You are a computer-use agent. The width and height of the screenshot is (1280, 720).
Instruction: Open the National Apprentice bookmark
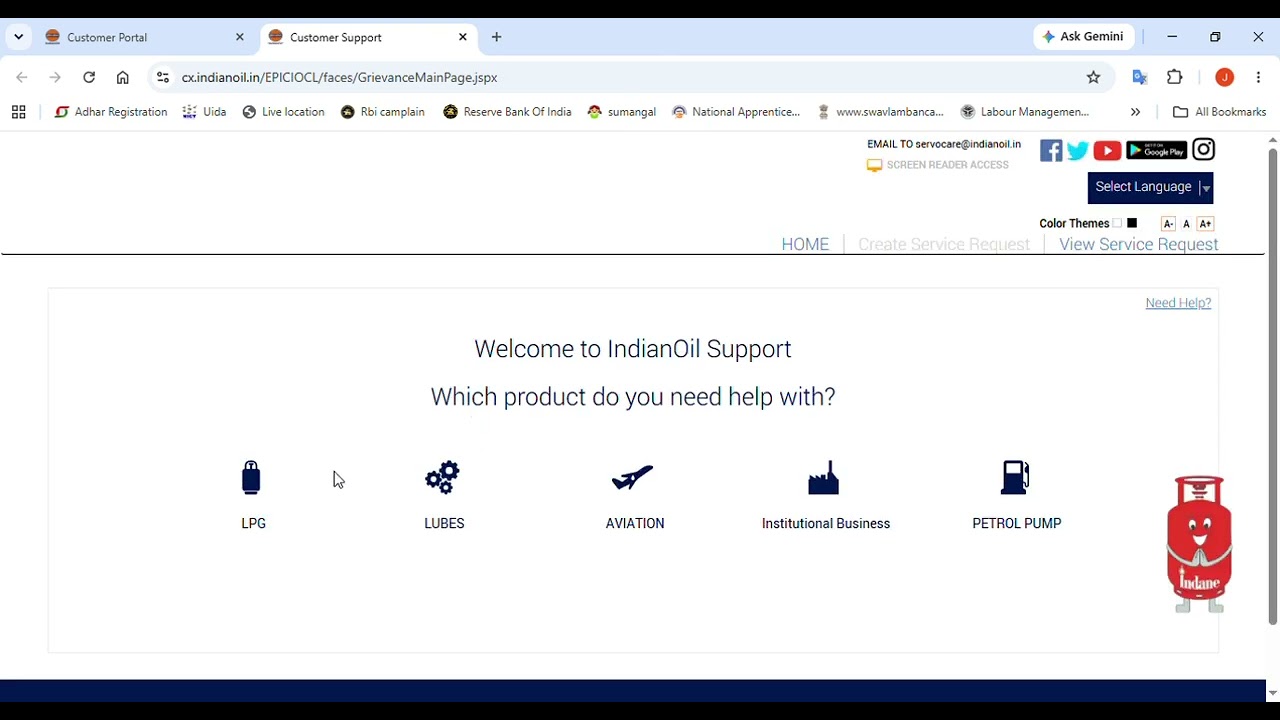click(736, 112)
